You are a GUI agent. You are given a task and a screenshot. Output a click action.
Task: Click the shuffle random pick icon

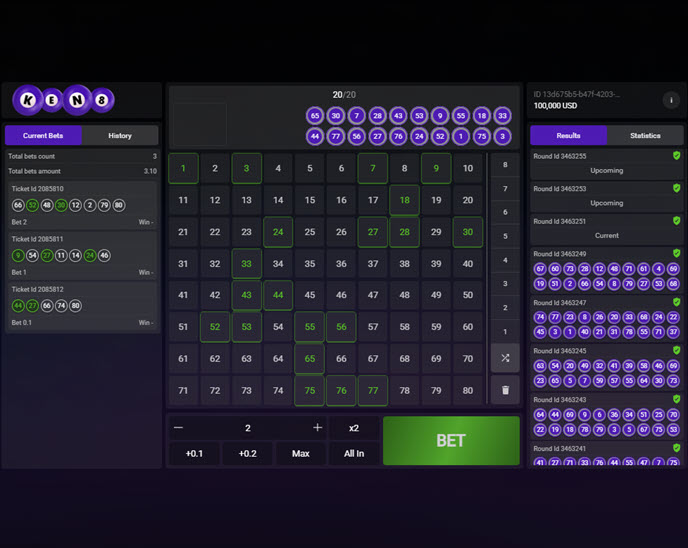click(505, 358)
